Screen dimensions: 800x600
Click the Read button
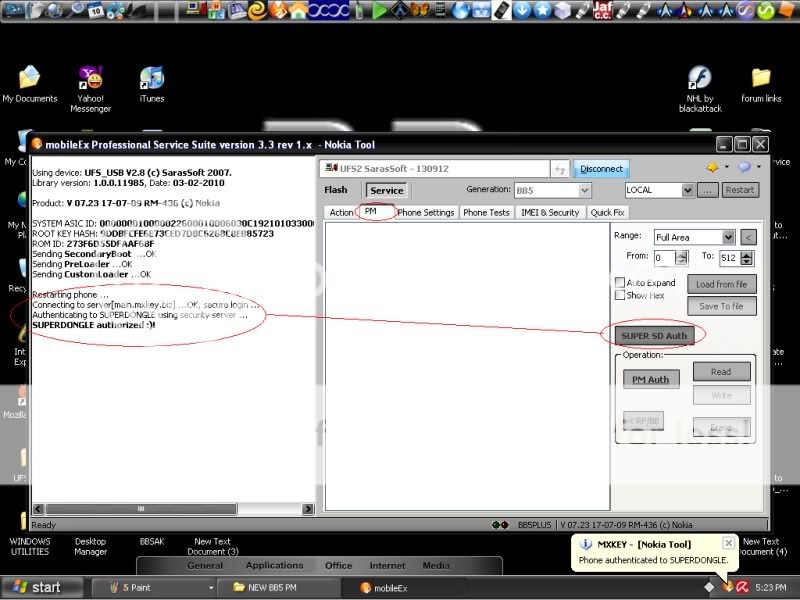coord(721,372)
